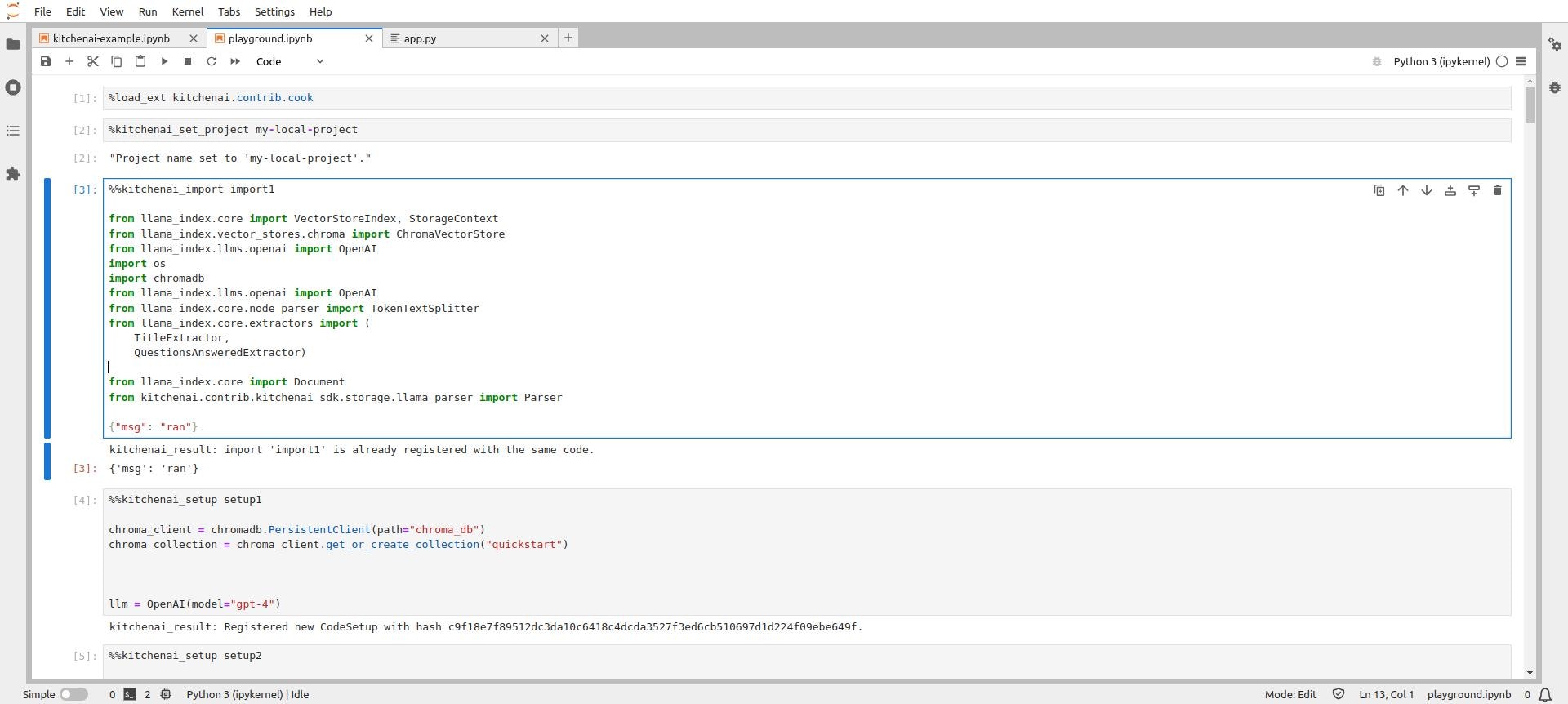Image resolution: width=1568 pixels, height=704 pixels.
Task: Insert a cell above the active cell
Action: (x=1450, y=190)
